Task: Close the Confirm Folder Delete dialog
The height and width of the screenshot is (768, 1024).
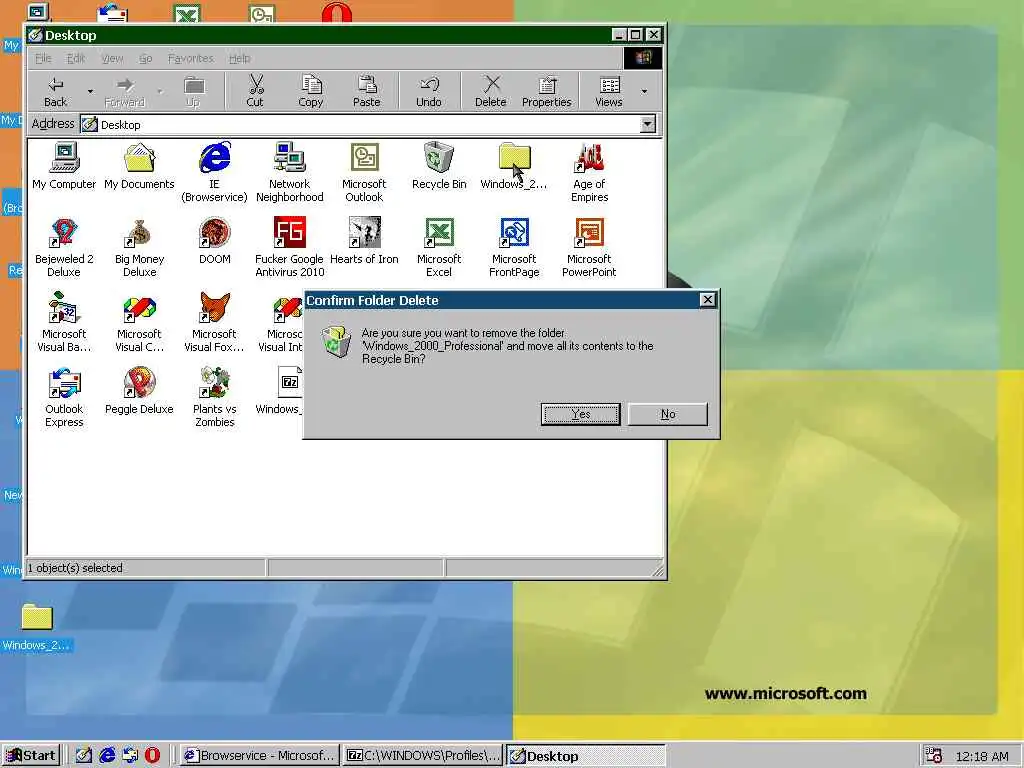Action: tap(707, 299)
